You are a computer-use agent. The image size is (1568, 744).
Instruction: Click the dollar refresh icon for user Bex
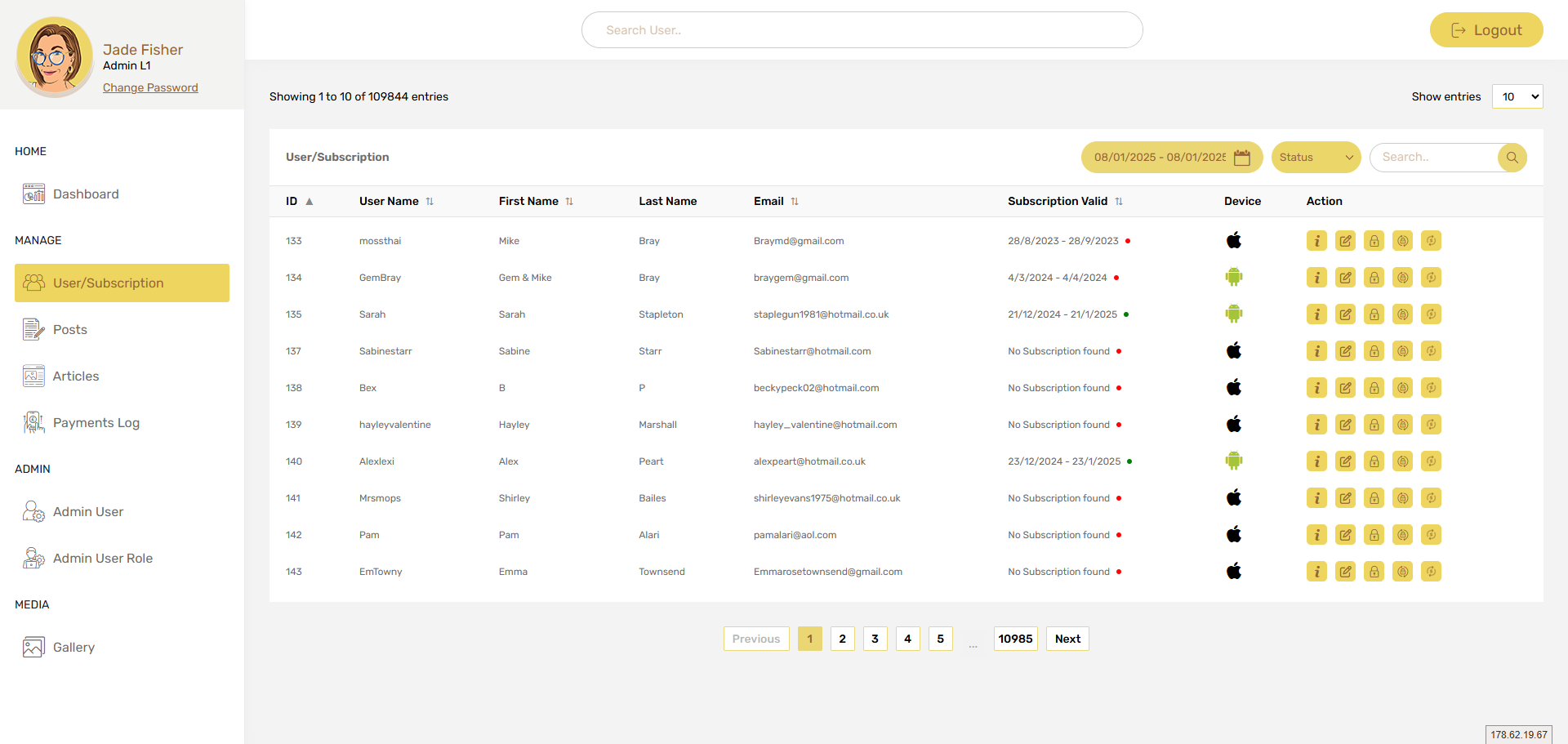[x=1431, y=388]
